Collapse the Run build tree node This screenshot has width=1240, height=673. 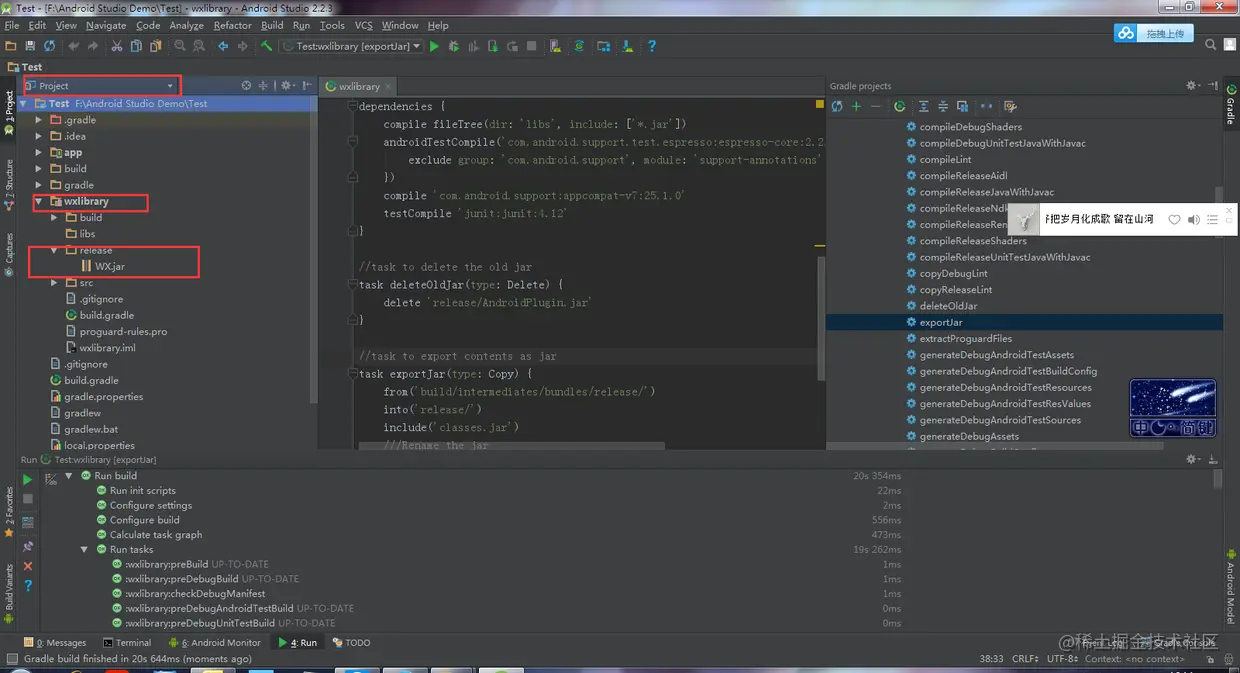coord(69,476)
